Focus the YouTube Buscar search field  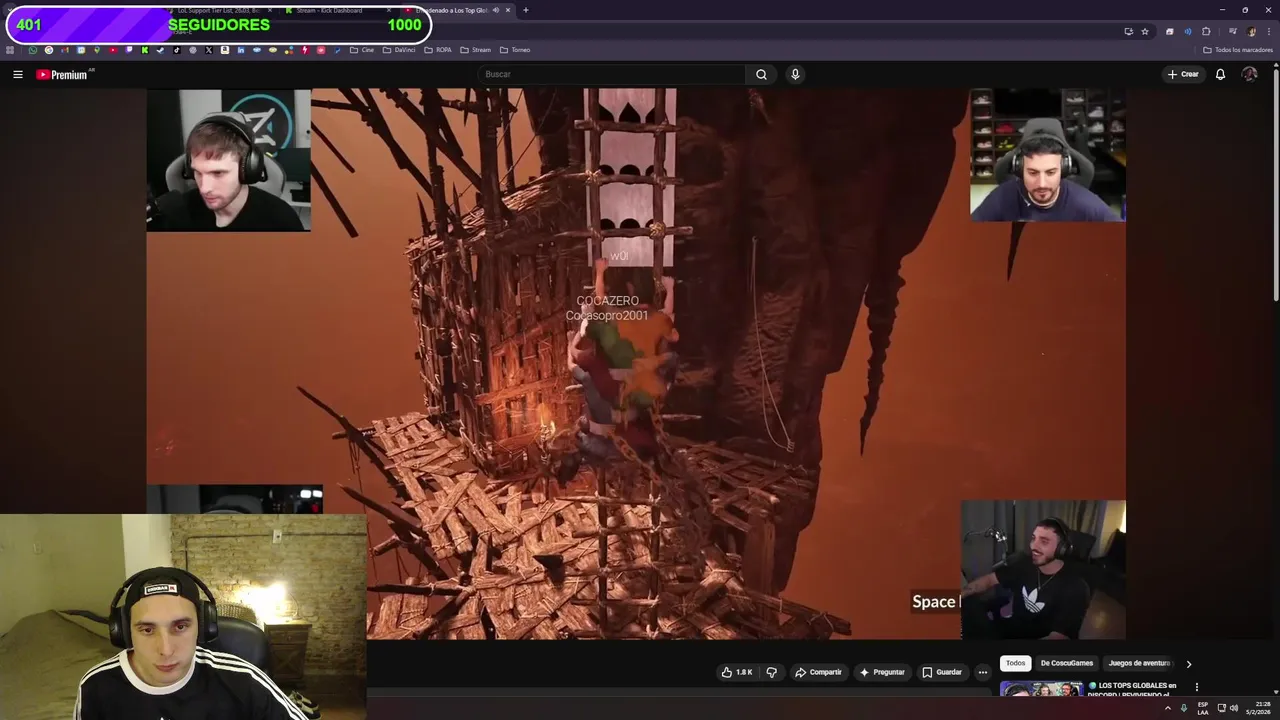click(612, 74)
